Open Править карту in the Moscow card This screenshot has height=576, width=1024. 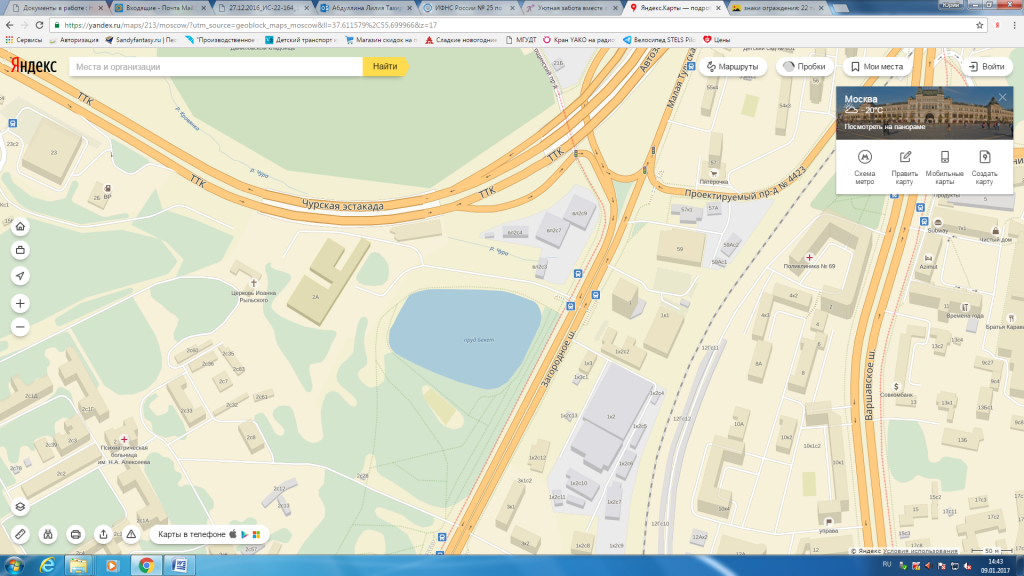coord(904,167)
